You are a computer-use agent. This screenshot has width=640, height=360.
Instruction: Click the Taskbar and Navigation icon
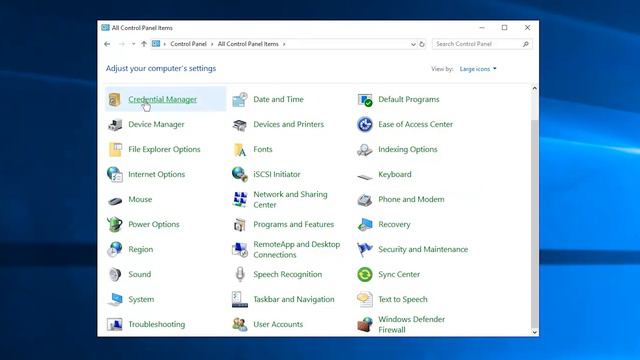tap(240, 300)
